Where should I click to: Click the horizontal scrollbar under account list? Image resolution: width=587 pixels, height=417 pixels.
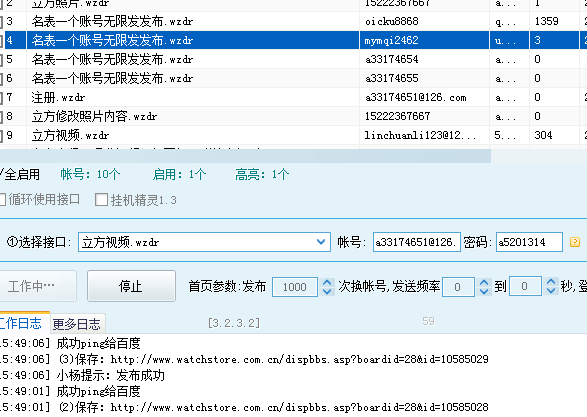pos(245,156)
